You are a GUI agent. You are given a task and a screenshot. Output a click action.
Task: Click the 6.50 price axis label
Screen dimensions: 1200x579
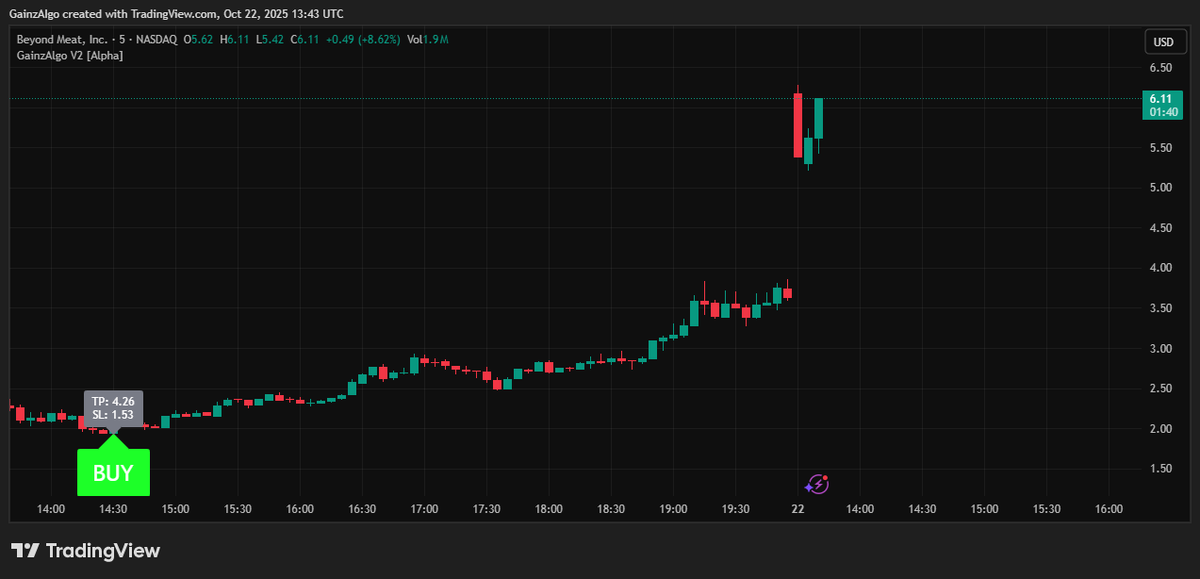click(x=1160, y=68)
